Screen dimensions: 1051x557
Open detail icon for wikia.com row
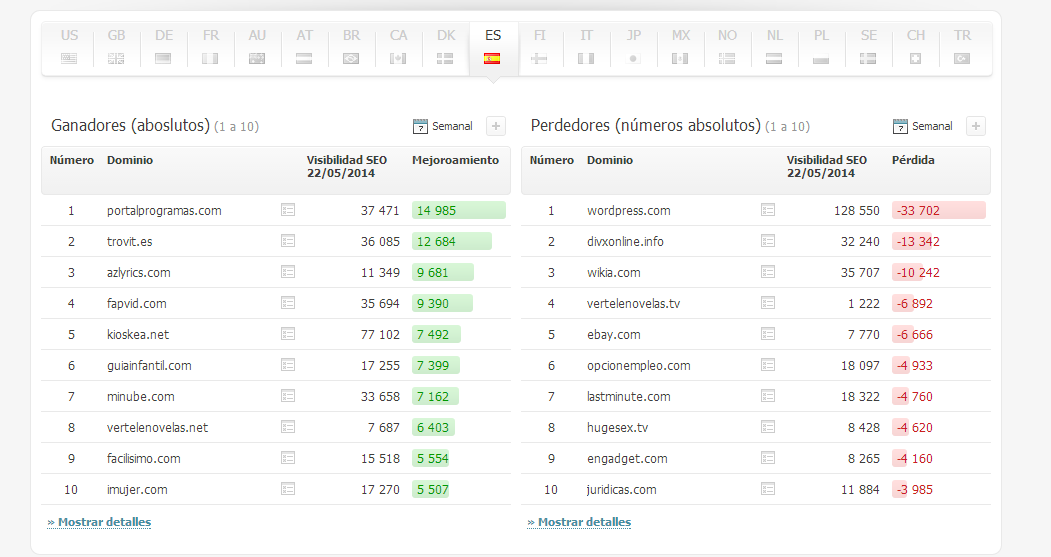pyautogui.click(x=768, y=272)
